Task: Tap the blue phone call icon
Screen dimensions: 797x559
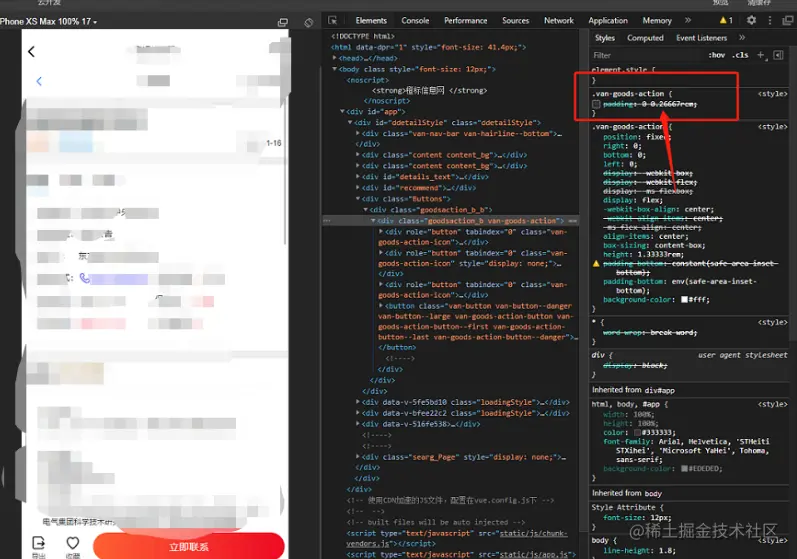Action: pyautogui.click(x=84, y=278)
